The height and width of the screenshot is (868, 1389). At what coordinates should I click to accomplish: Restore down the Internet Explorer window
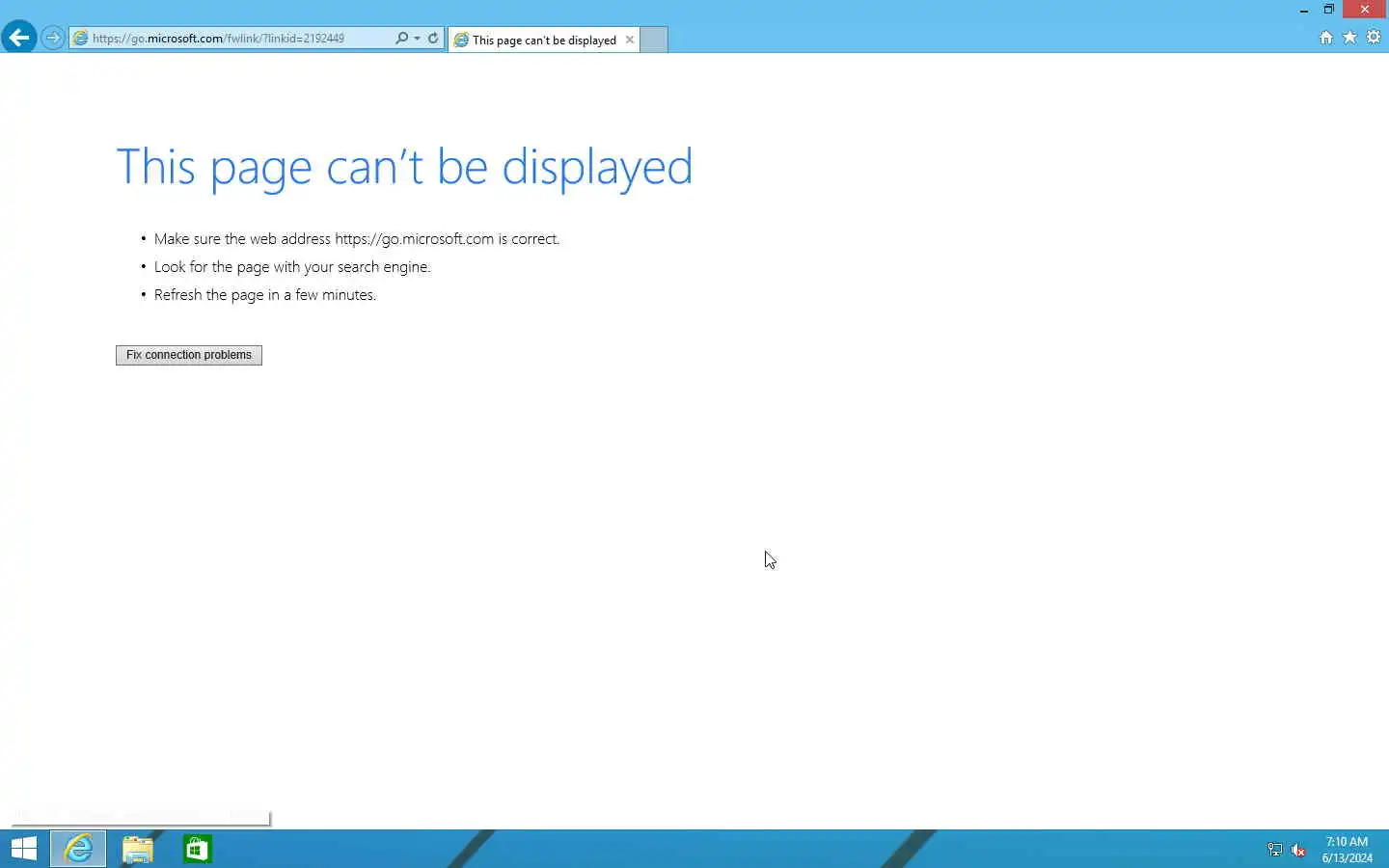[x=1328, y=10]
